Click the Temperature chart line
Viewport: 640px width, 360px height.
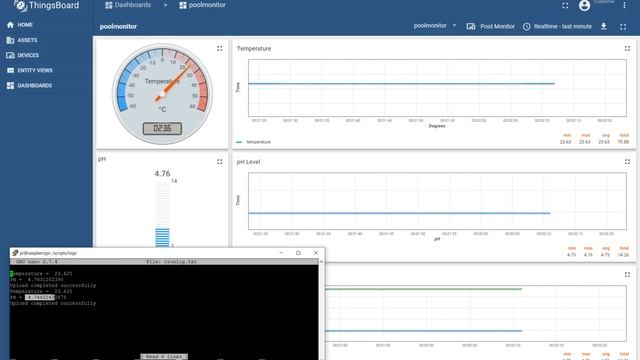click(x=401, y=84)
